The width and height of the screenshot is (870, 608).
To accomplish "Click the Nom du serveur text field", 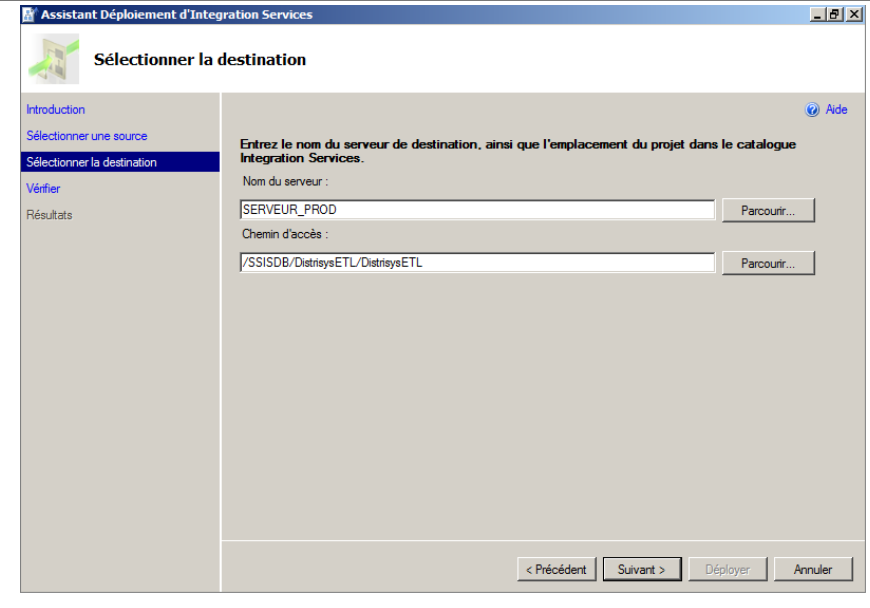I will [x=477, y=210].
